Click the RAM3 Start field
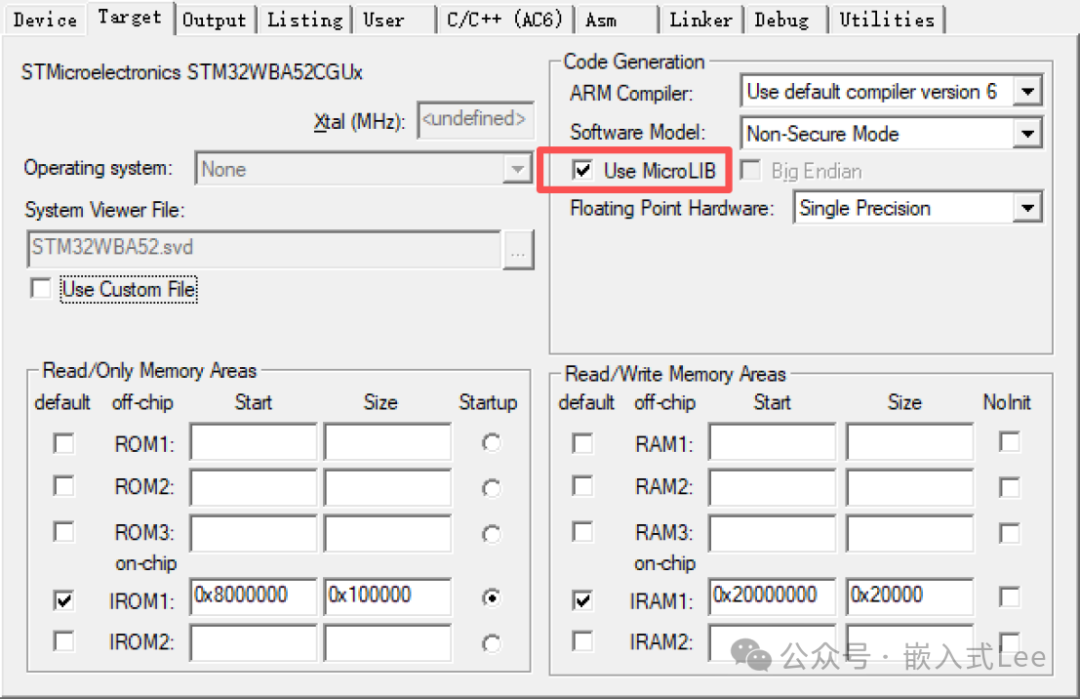This screenshot has width=1080, height=699. (772, 534)
